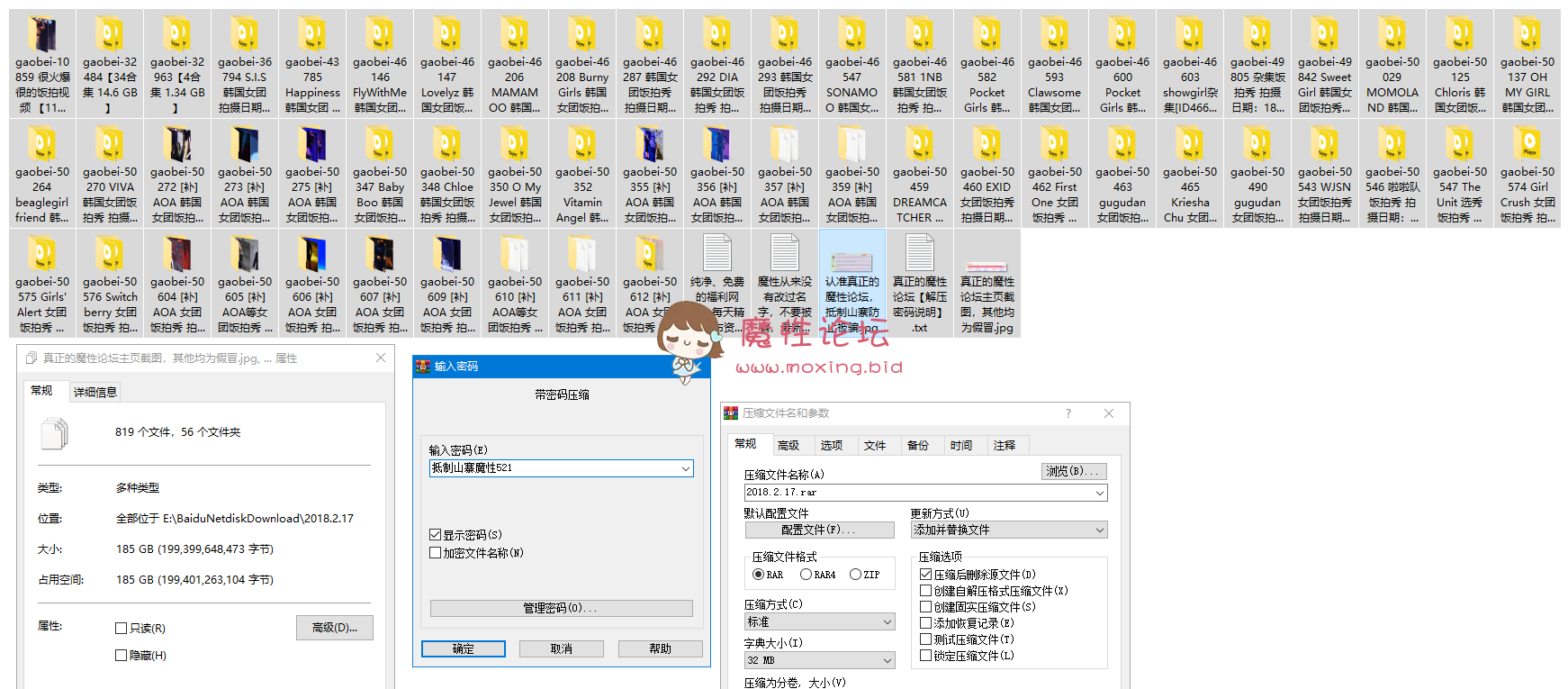This screenshot has width=1568, height=689.
Task: Select folder gaobei-46 146 FlyWithMe
Action: pyautogui.click(x=380, y=64)
